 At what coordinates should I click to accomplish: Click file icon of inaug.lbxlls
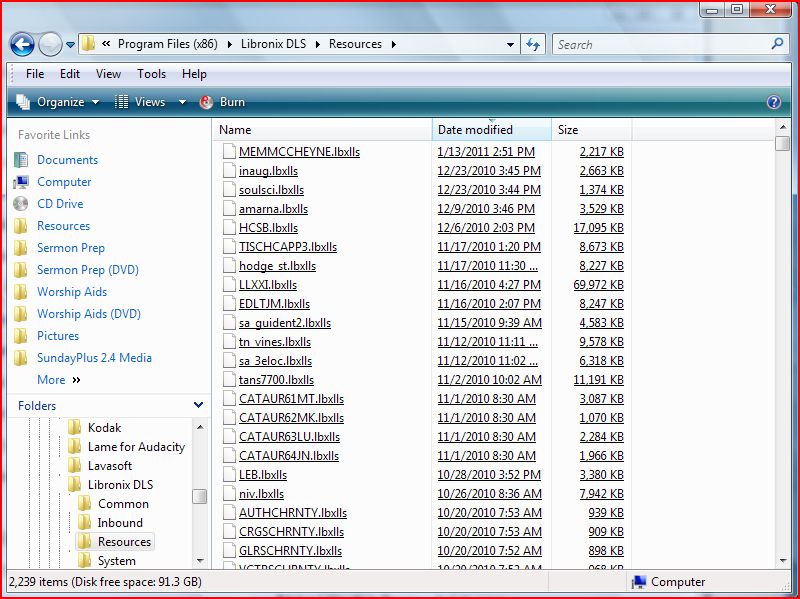pyautogui.click(x=229, y=170)
